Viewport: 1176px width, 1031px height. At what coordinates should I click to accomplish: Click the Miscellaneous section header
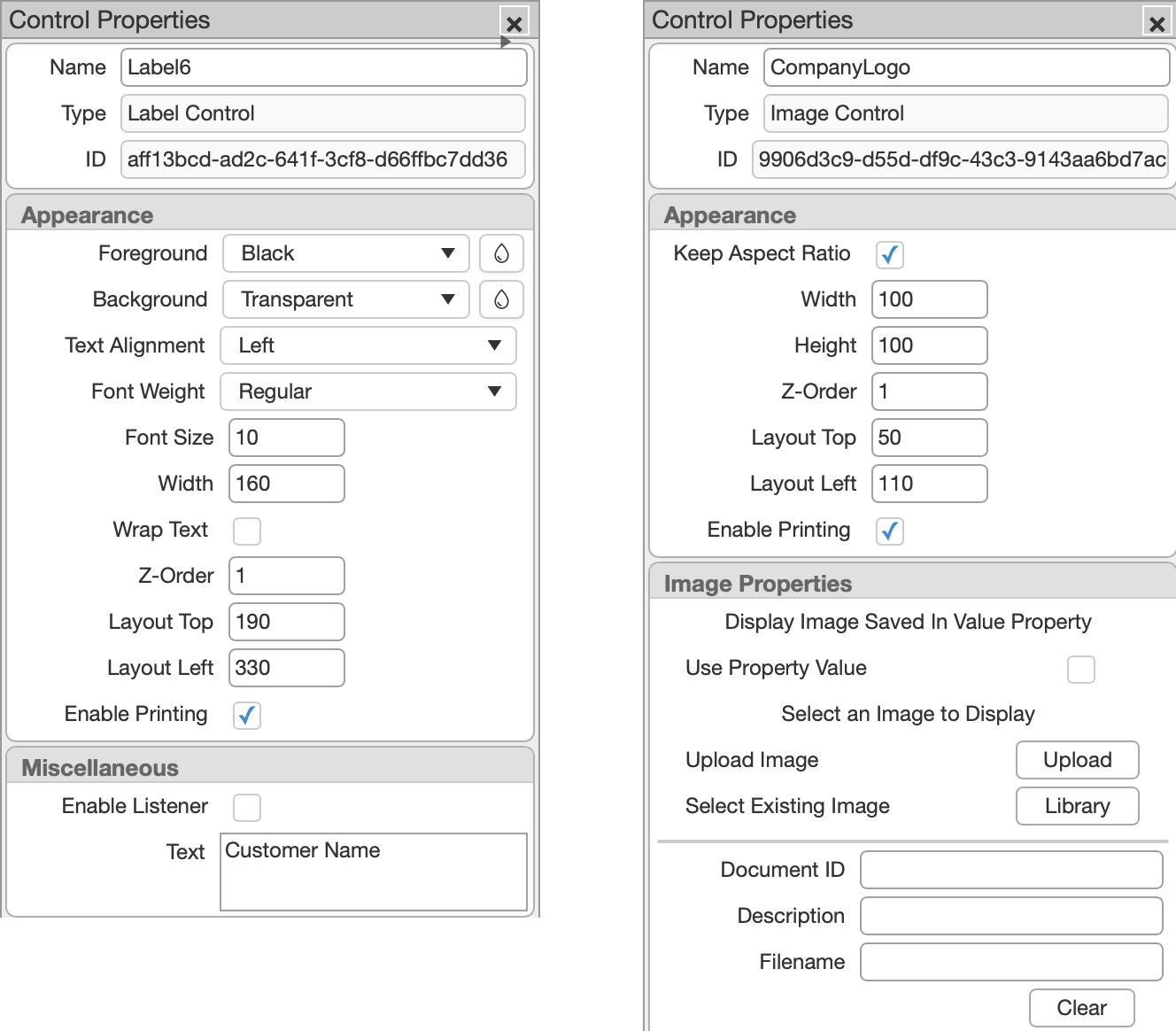coord(270,767)
